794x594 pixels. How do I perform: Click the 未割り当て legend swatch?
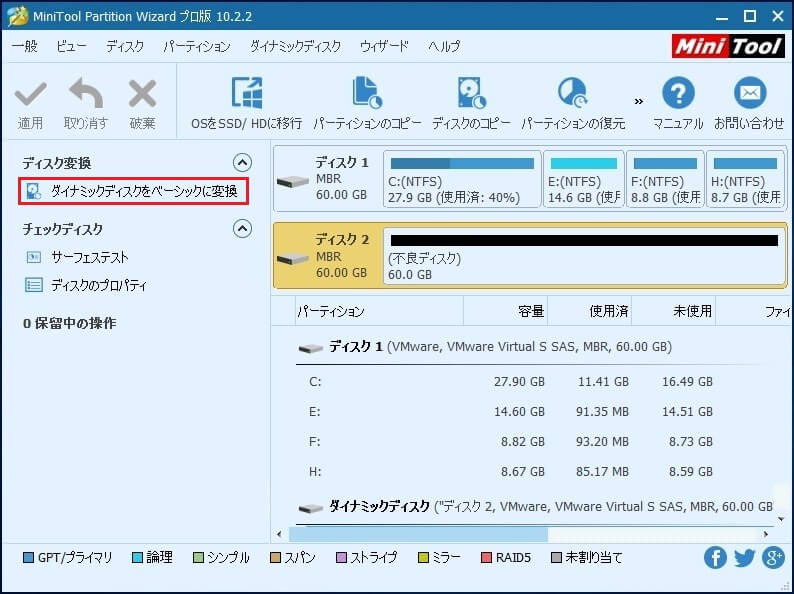556,558
